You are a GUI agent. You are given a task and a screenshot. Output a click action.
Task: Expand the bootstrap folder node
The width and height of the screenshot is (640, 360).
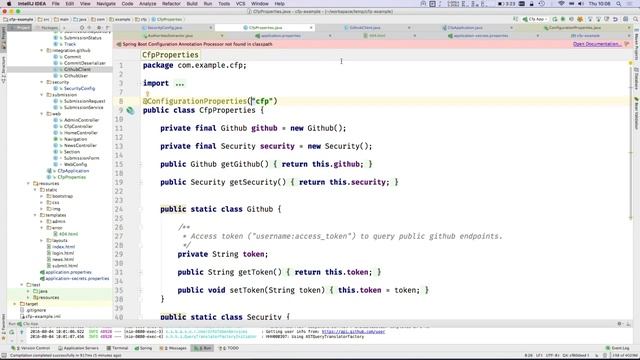[42, 196]
